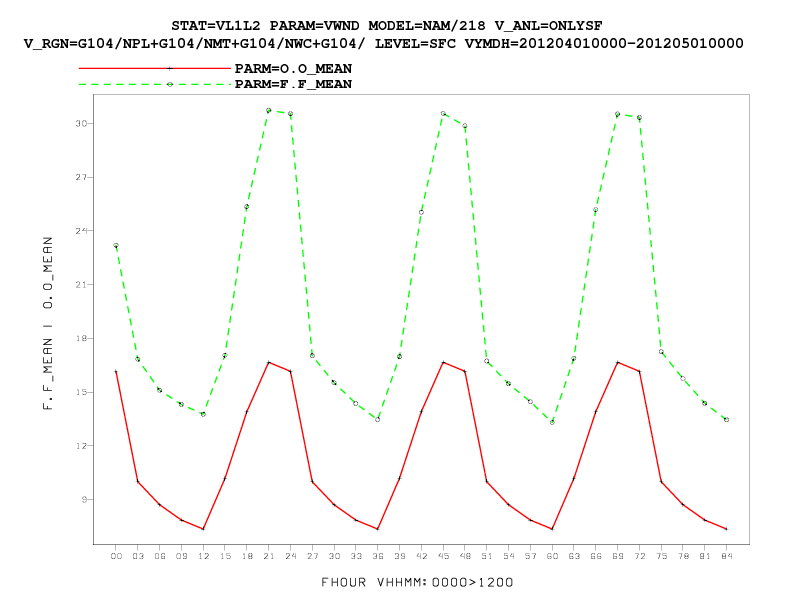The image size is (792, 612).
Task: Click the x-axis tick label 30
Action: [334, 556]
